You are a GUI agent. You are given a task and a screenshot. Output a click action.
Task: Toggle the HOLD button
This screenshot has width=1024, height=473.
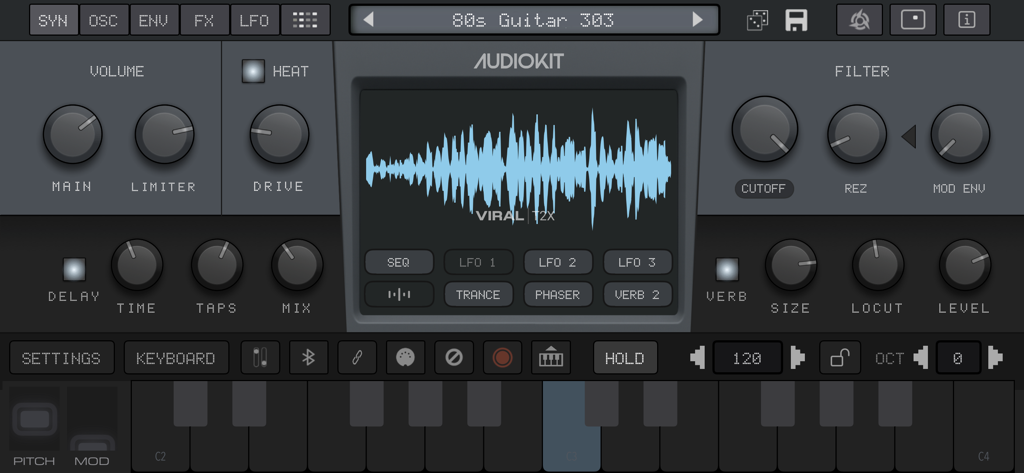[625, 358]
